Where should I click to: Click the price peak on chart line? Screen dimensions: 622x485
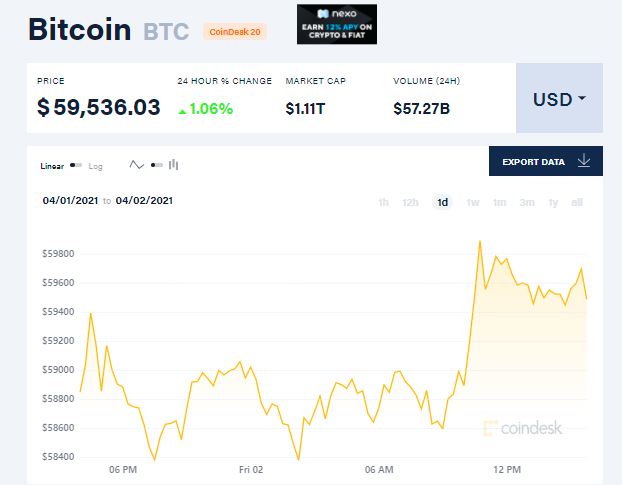(x=481, y=241)
